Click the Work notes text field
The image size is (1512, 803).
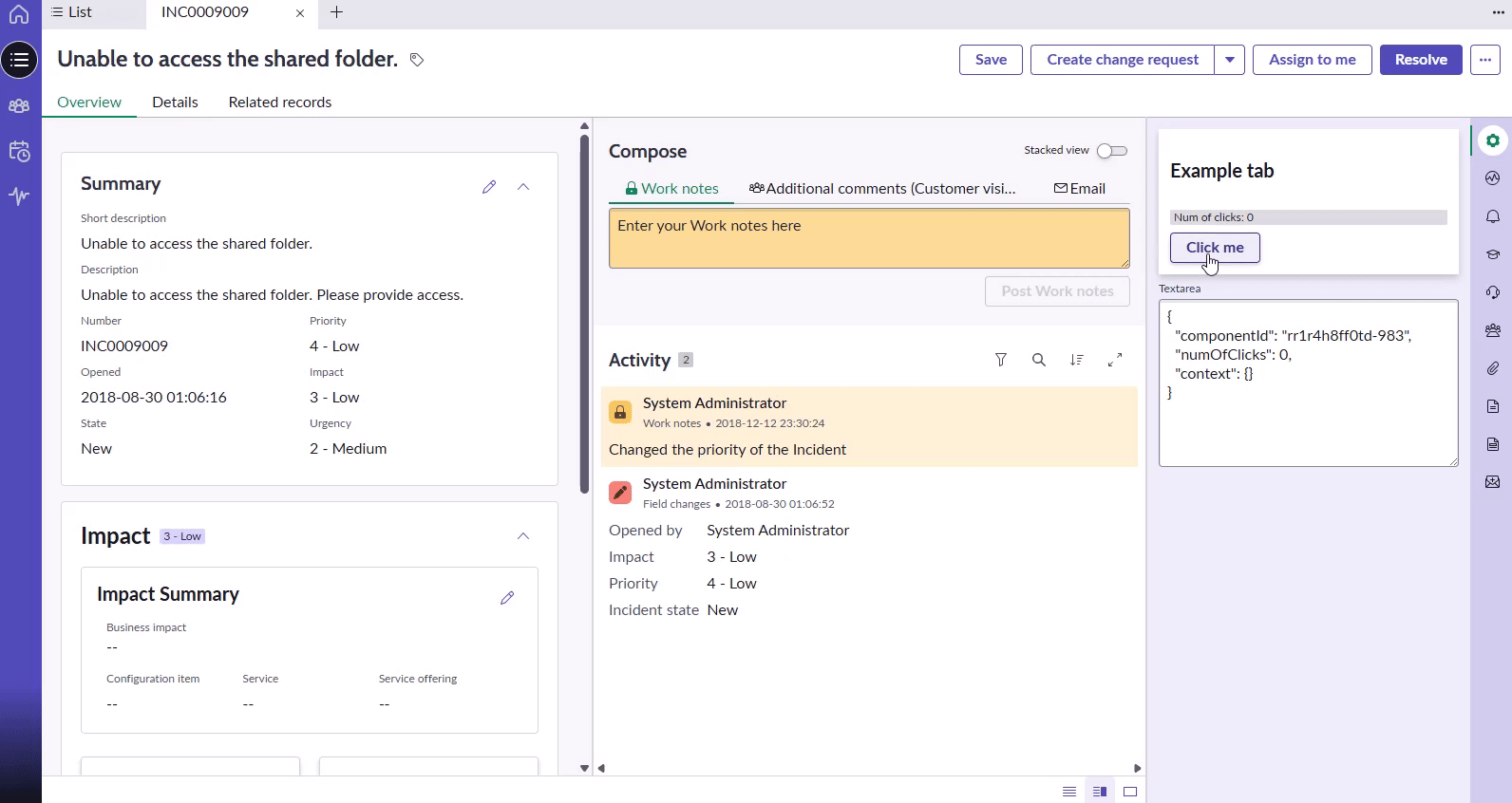coord(869,238)
